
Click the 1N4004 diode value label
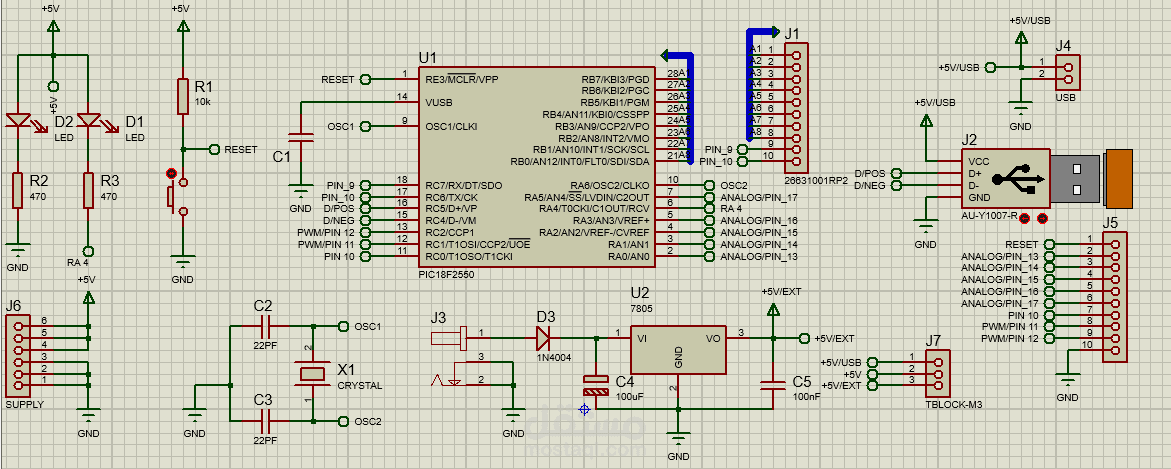553,358
